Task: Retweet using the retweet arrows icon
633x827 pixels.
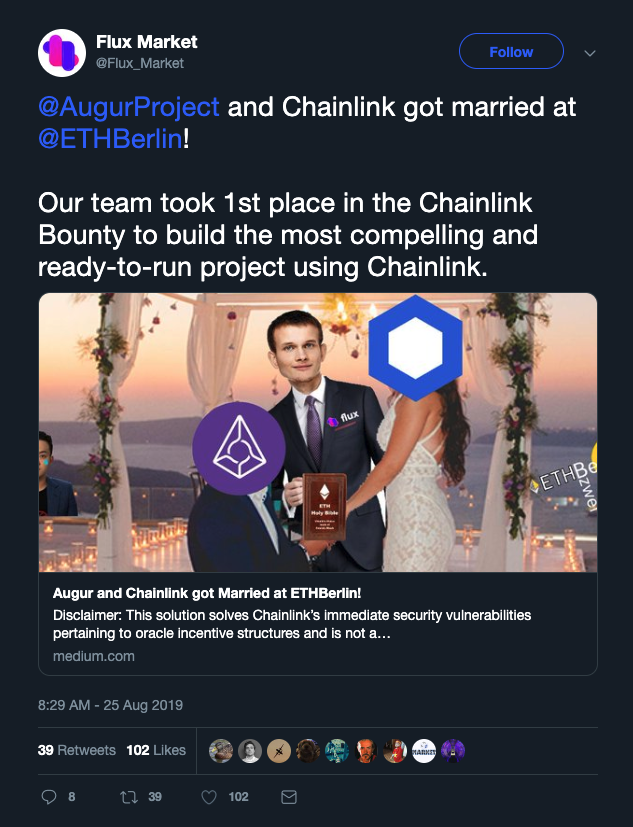Action: (129, 796)
